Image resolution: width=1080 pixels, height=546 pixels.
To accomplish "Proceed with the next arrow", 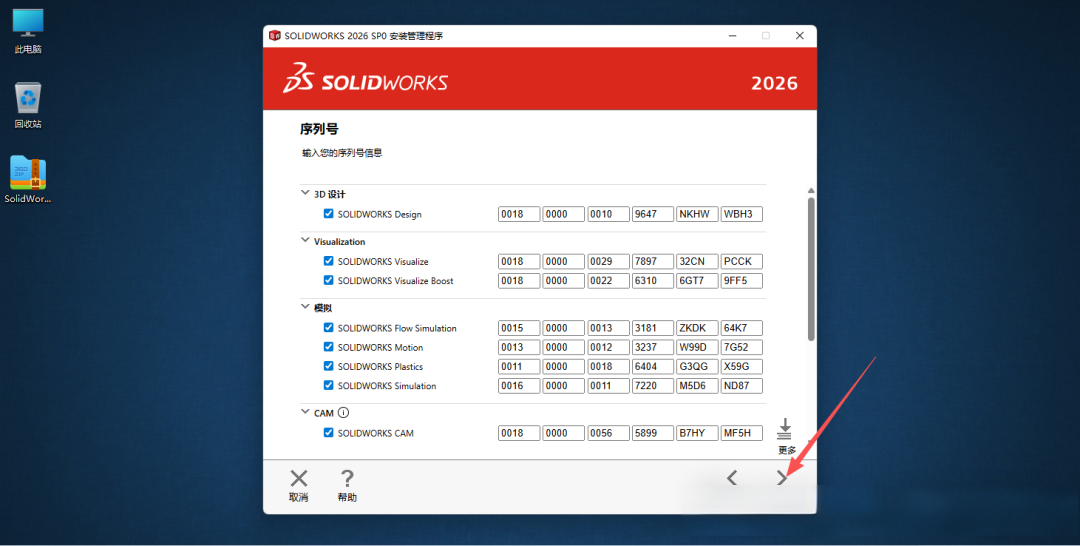I will tap(782, 477).
